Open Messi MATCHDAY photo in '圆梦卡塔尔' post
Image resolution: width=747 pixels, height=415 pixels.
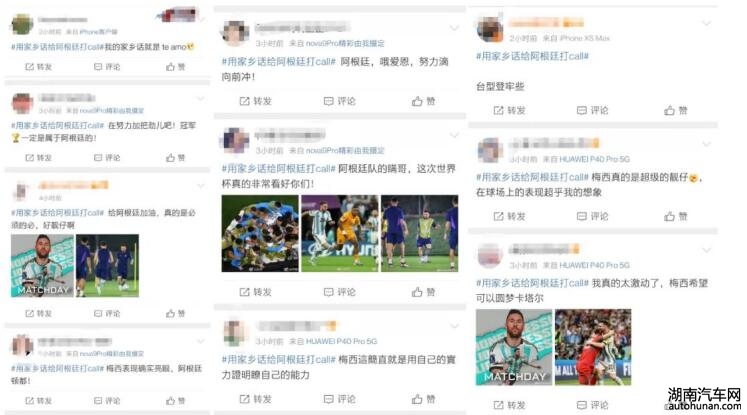tap(514, 347)
